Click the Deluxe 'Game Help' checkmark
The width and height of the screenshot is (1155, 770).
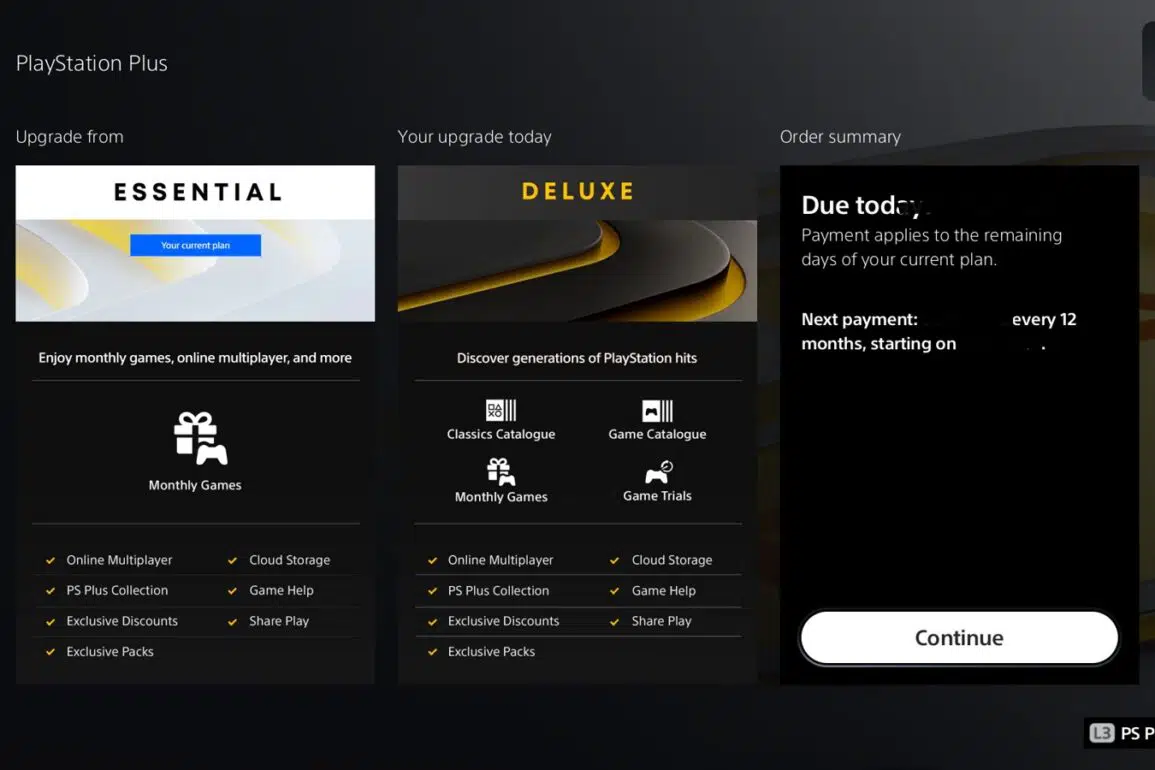click(614, 591)
